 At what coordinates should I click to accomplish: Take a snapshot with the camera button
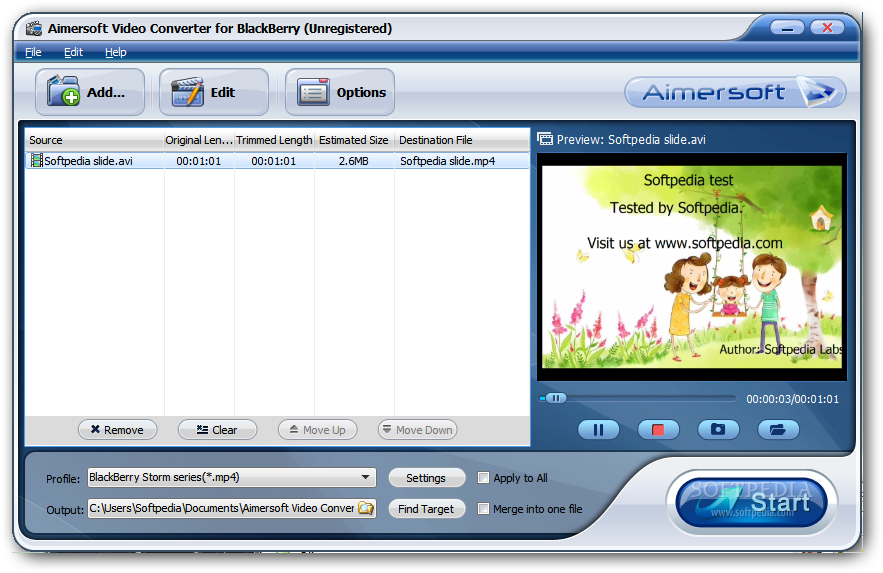tap(718, 430)
